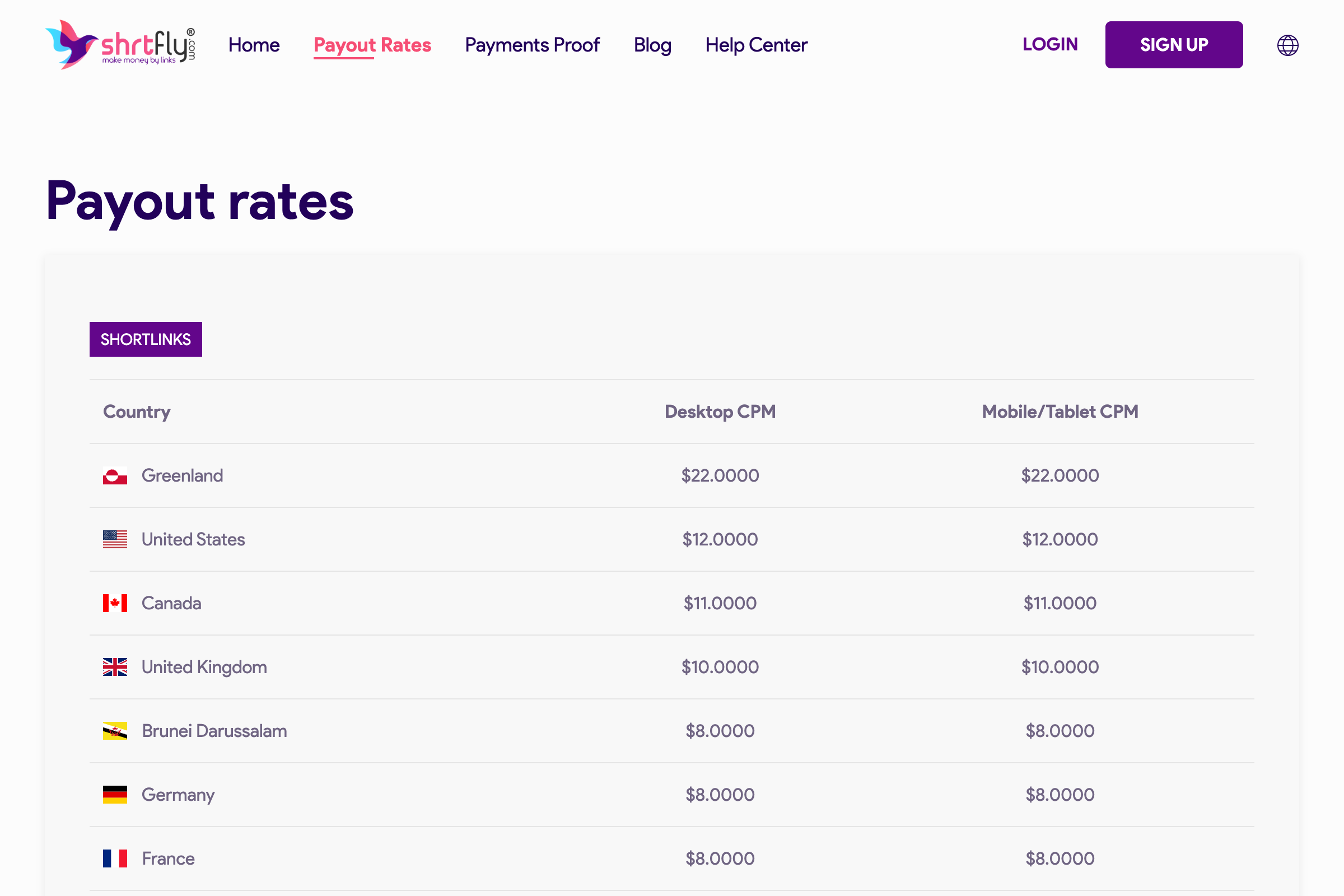Image resolution: width=1344 pixels, height=896 pixels.
Task: Click the Greenland flag icon
Action: pyautogui.click(x=115, y=475)
